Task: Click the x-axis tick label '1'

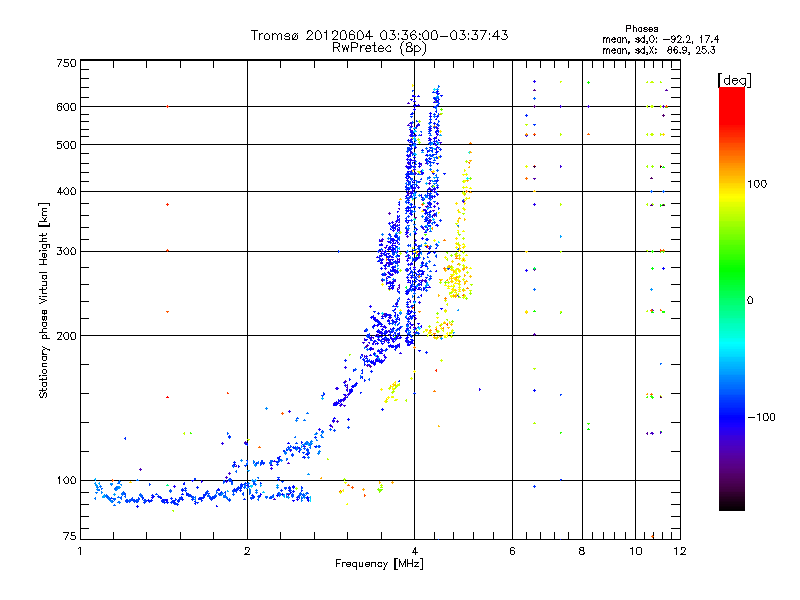Action: (x=81, y=551)
